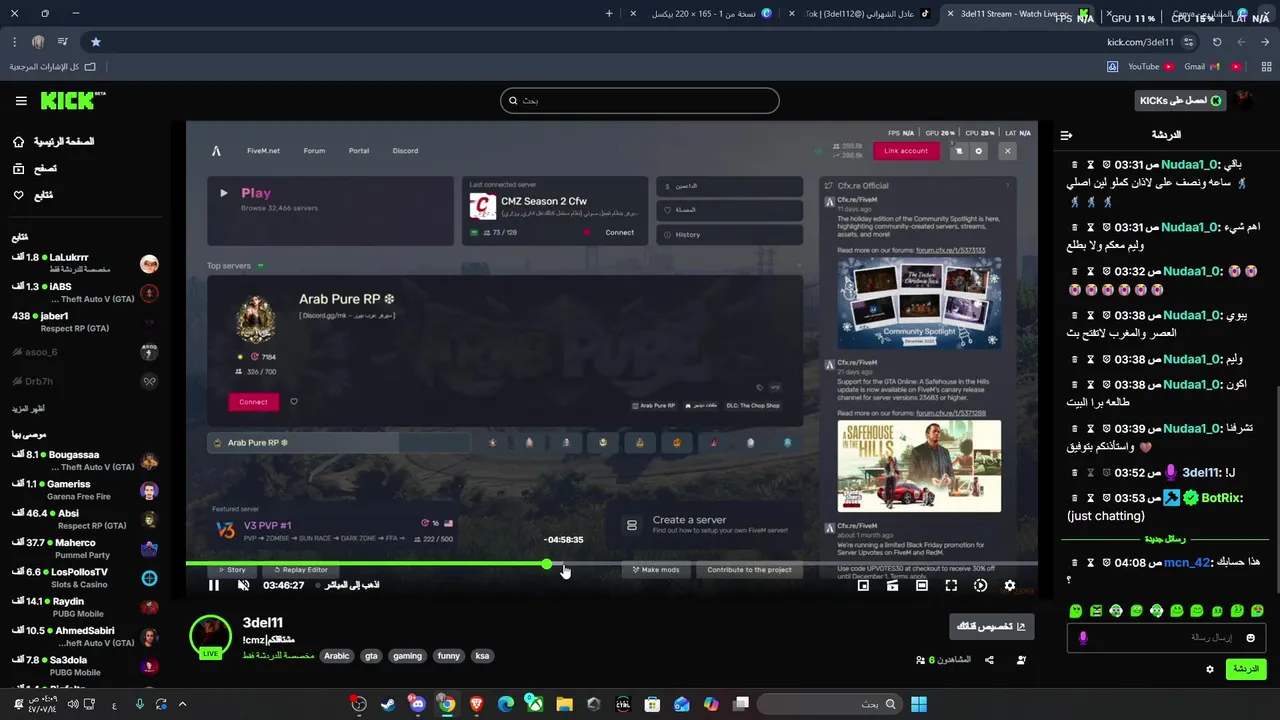Click the purple microphone icon in chat
The width and height of the screenshot is (1280, 720).
point(1082,637)
